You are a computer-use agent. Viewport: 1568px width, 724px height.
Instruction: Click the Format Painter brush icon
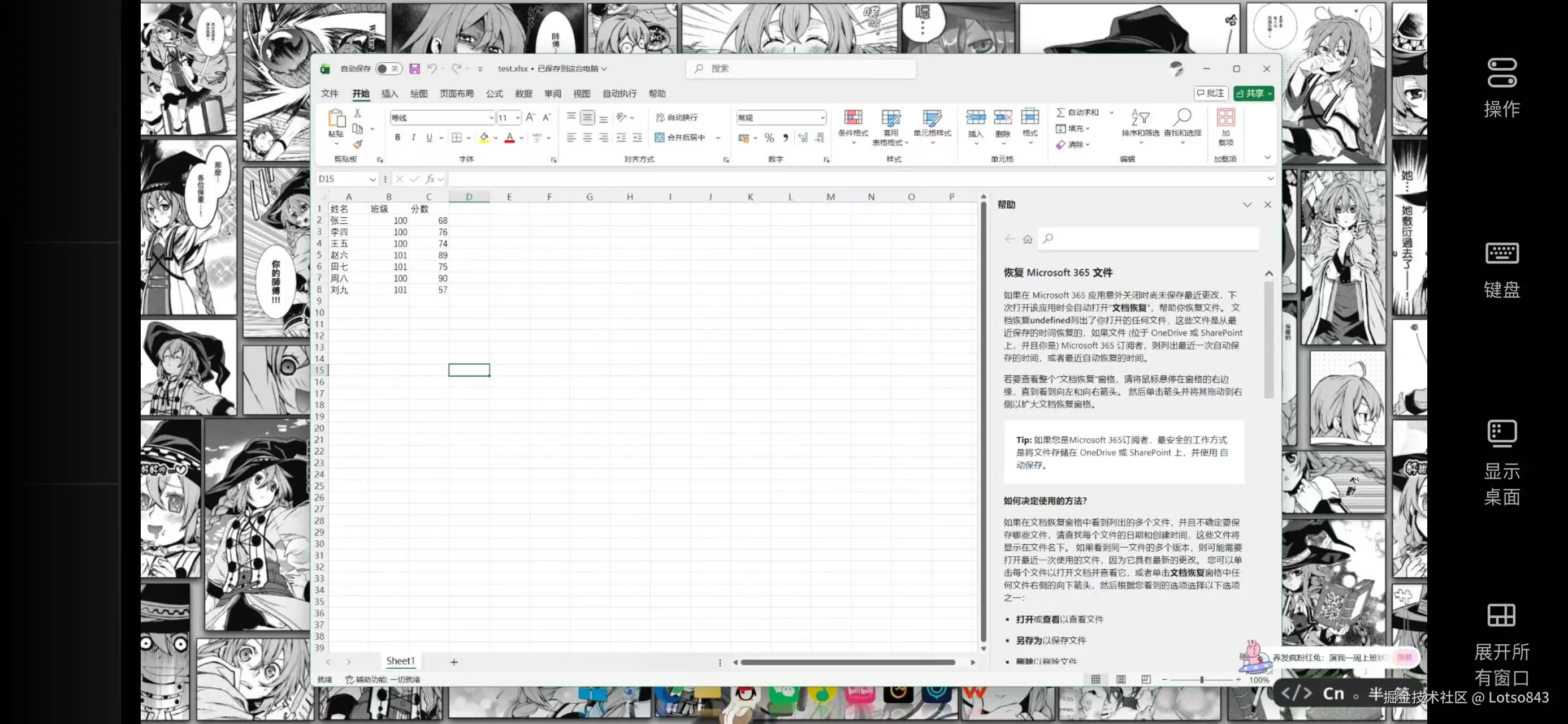tap(358, 144)
